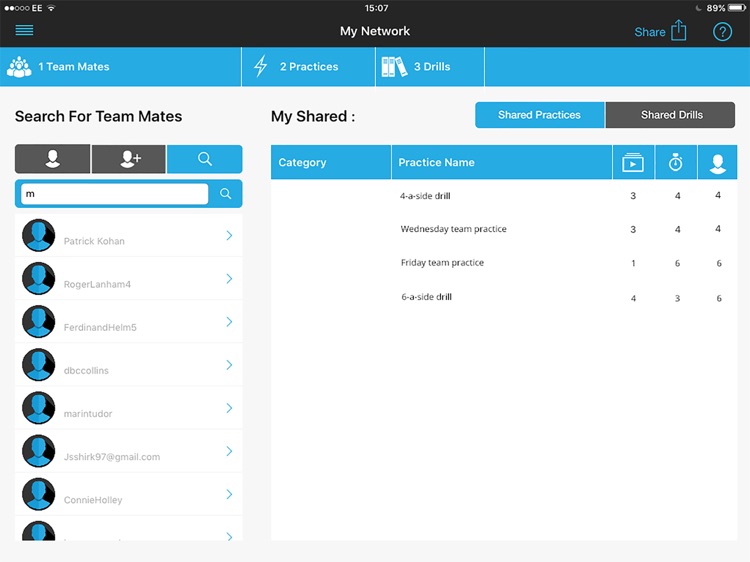Select the search magnifier tab icon

(204, 159)
